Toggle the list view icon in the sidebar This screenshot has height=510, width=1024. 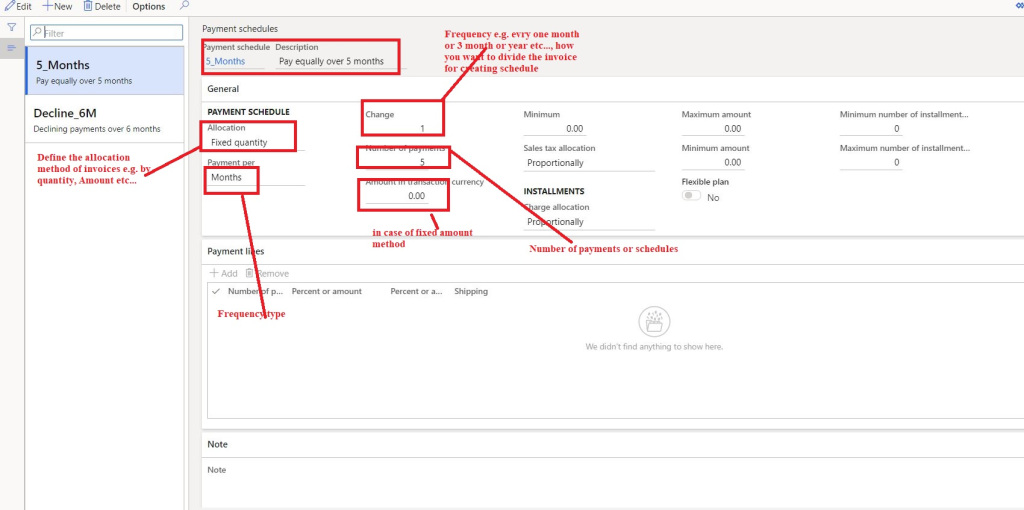[x=12, y=47]
